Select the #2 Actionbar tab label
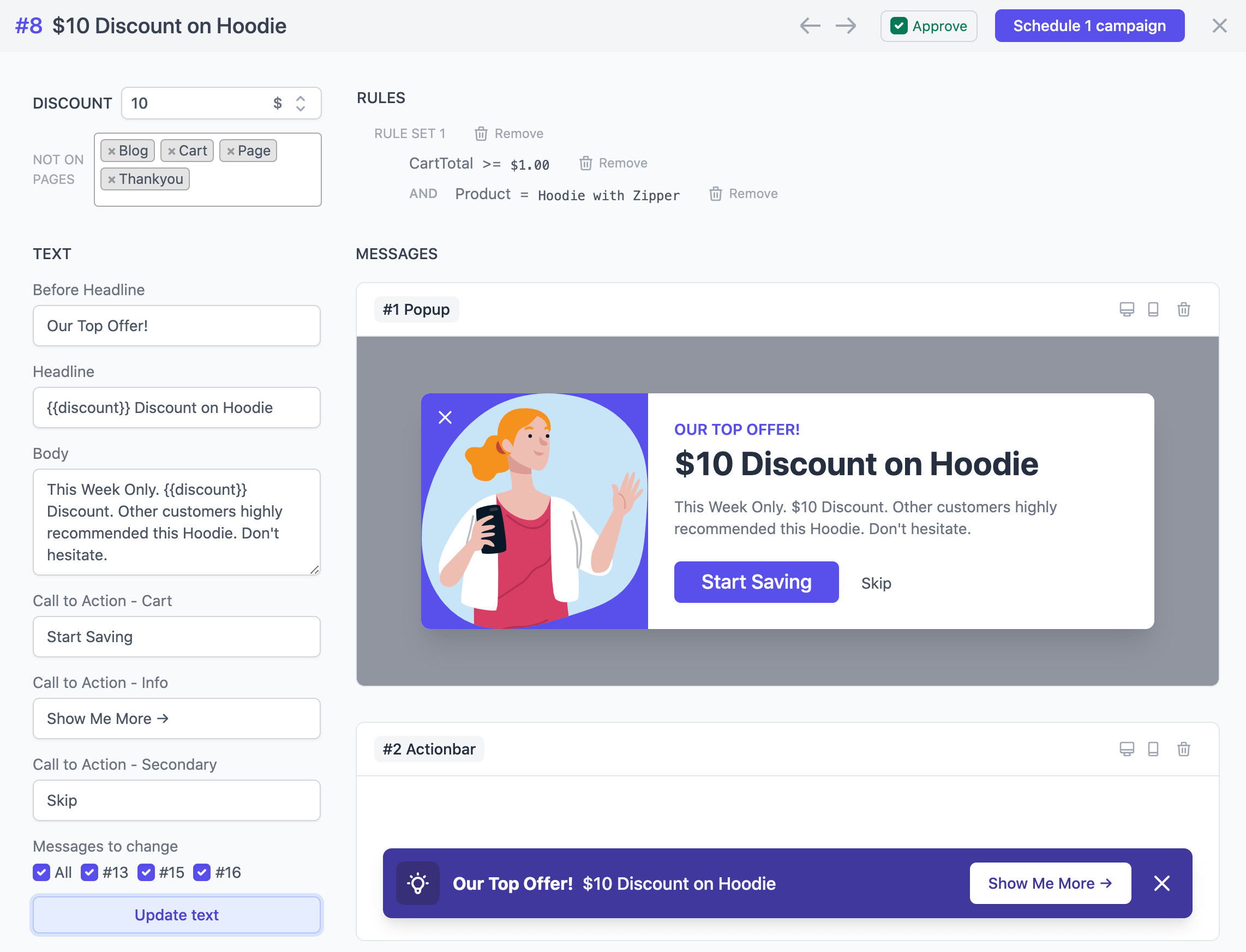 [x=428, y=748]
